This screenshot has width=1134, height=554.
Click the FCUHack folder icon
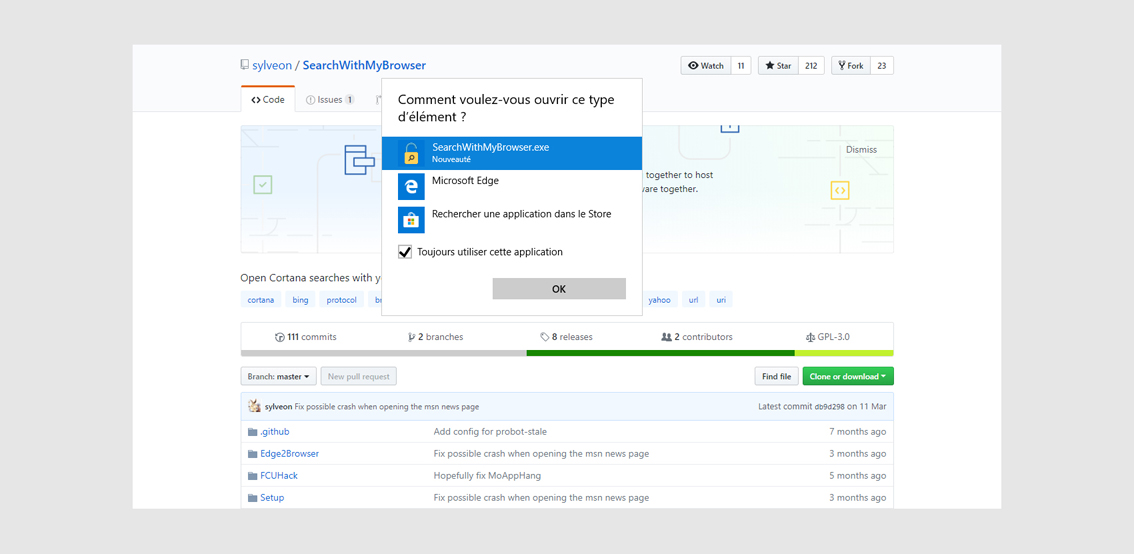tap(252, 476)
